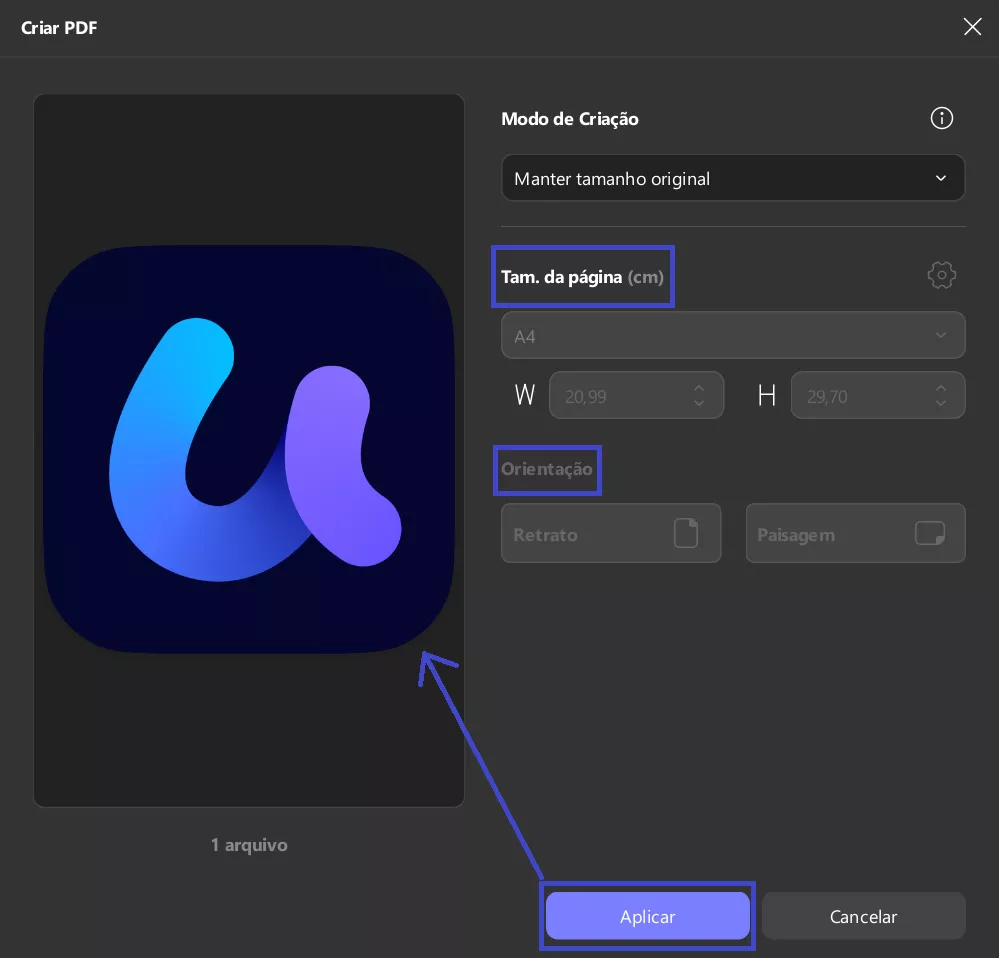Open the Manter tamanho original dropdown
The width and height of the screenshot is (999, 958).
733,178
